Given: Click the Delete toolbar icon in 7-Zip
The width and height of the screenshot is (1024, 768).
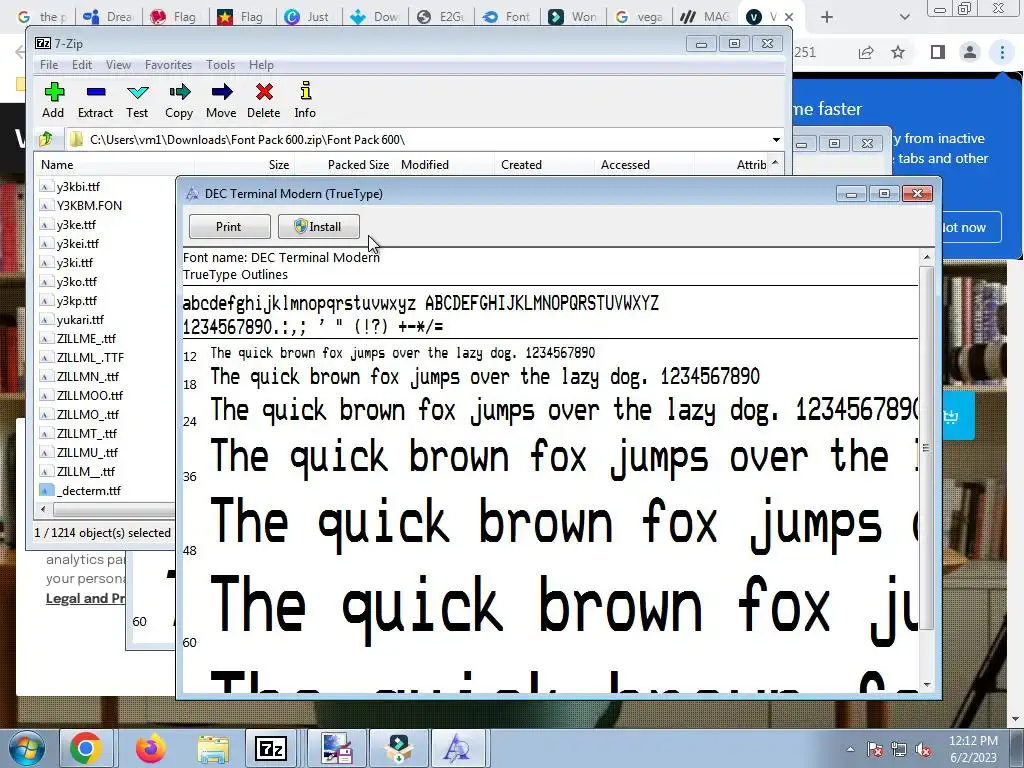Looking at the screenshot, I should click(264, 100).
